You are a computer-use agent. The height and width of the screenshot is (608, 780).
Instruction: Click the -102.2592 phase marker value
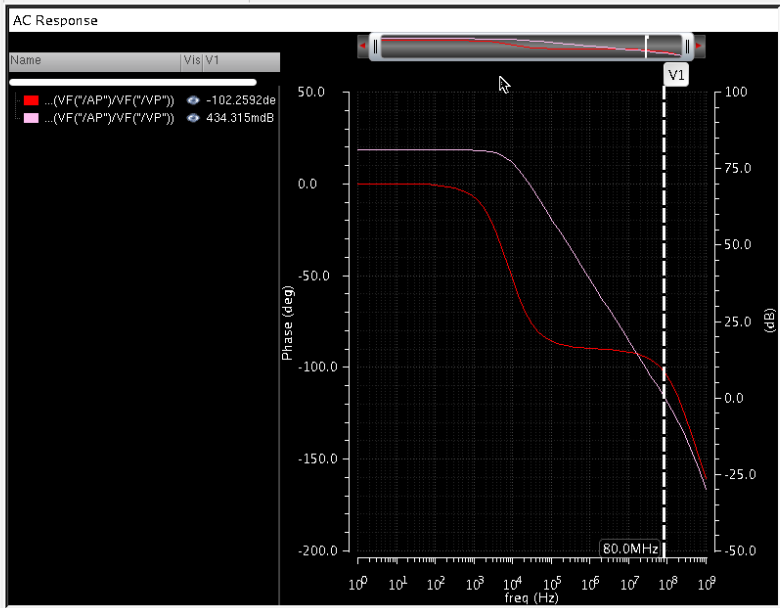(x=240, y=101)
